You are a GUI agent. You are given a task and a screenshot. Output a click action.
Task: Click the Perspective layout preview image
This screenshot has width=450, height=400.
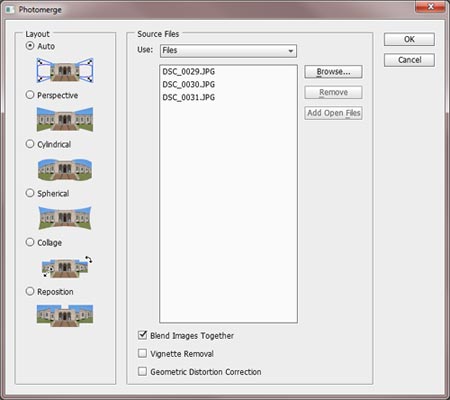[x=65, y=119]
